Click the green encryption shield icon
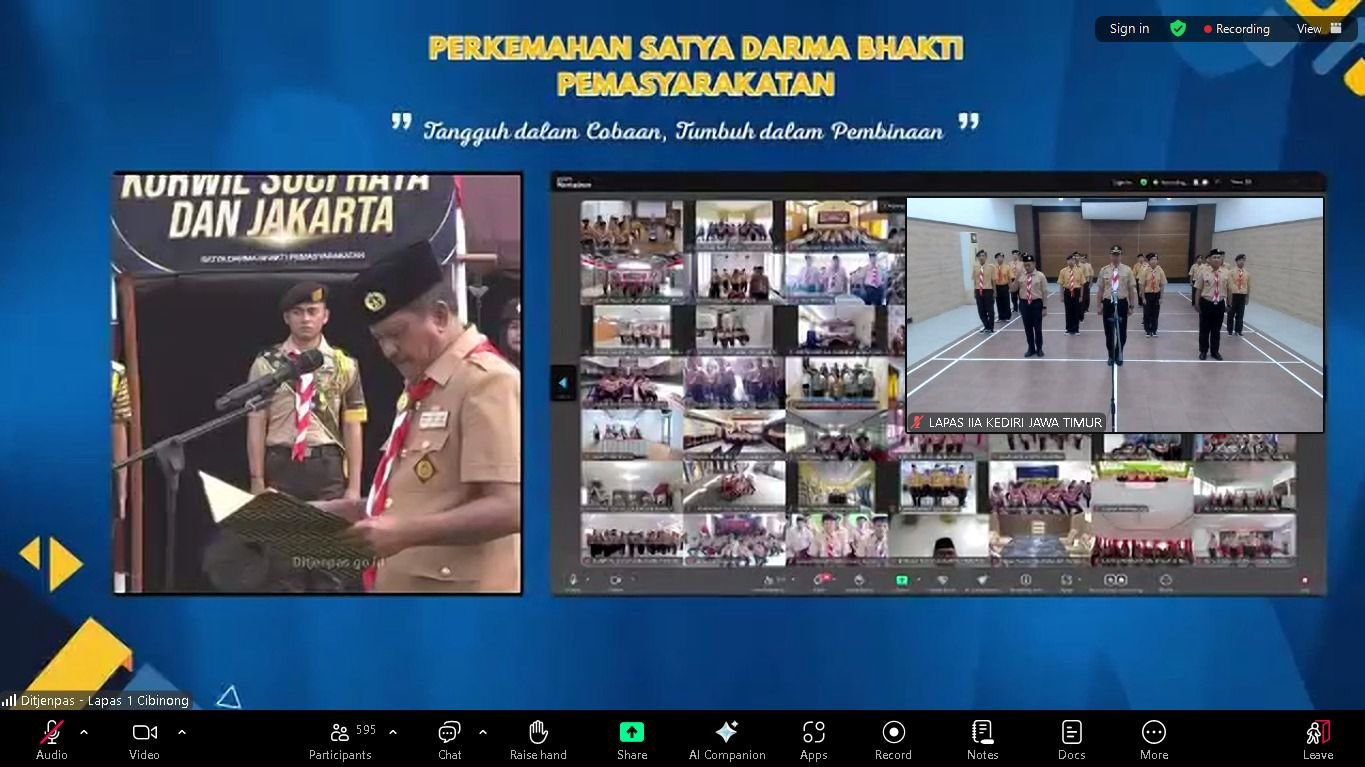Screen dimensions: 1365x767 1178,29
